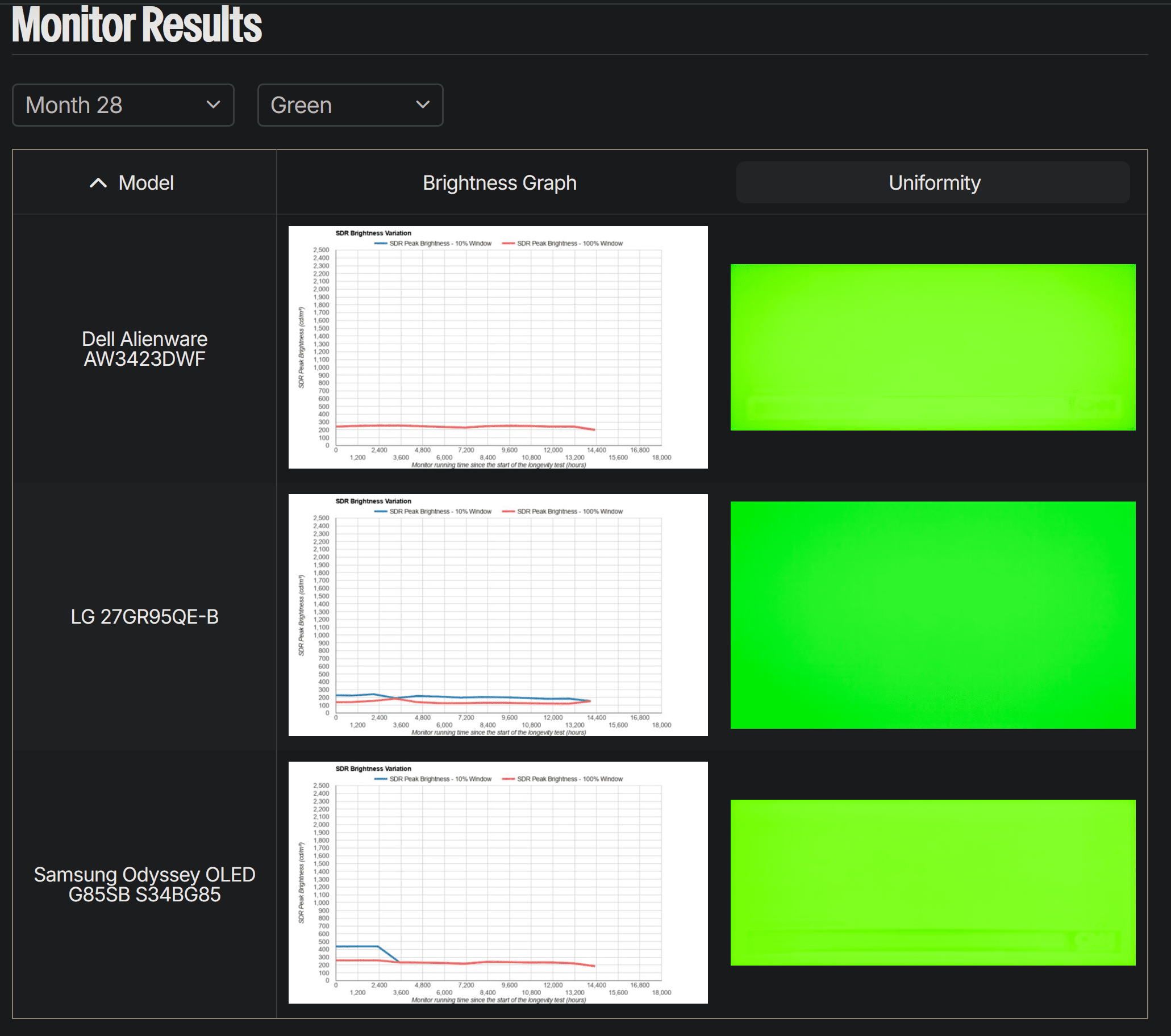
Task: Open Dell Alienware AW3423DWF brightness graph
Action: point(498,347)
